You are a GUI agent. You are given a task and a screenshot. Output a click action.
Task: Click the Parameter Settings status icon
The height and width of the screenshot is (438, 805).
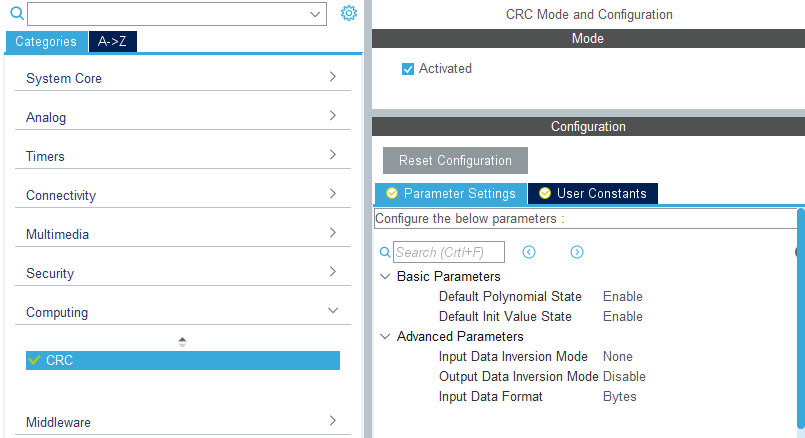(x=392, y=193)
